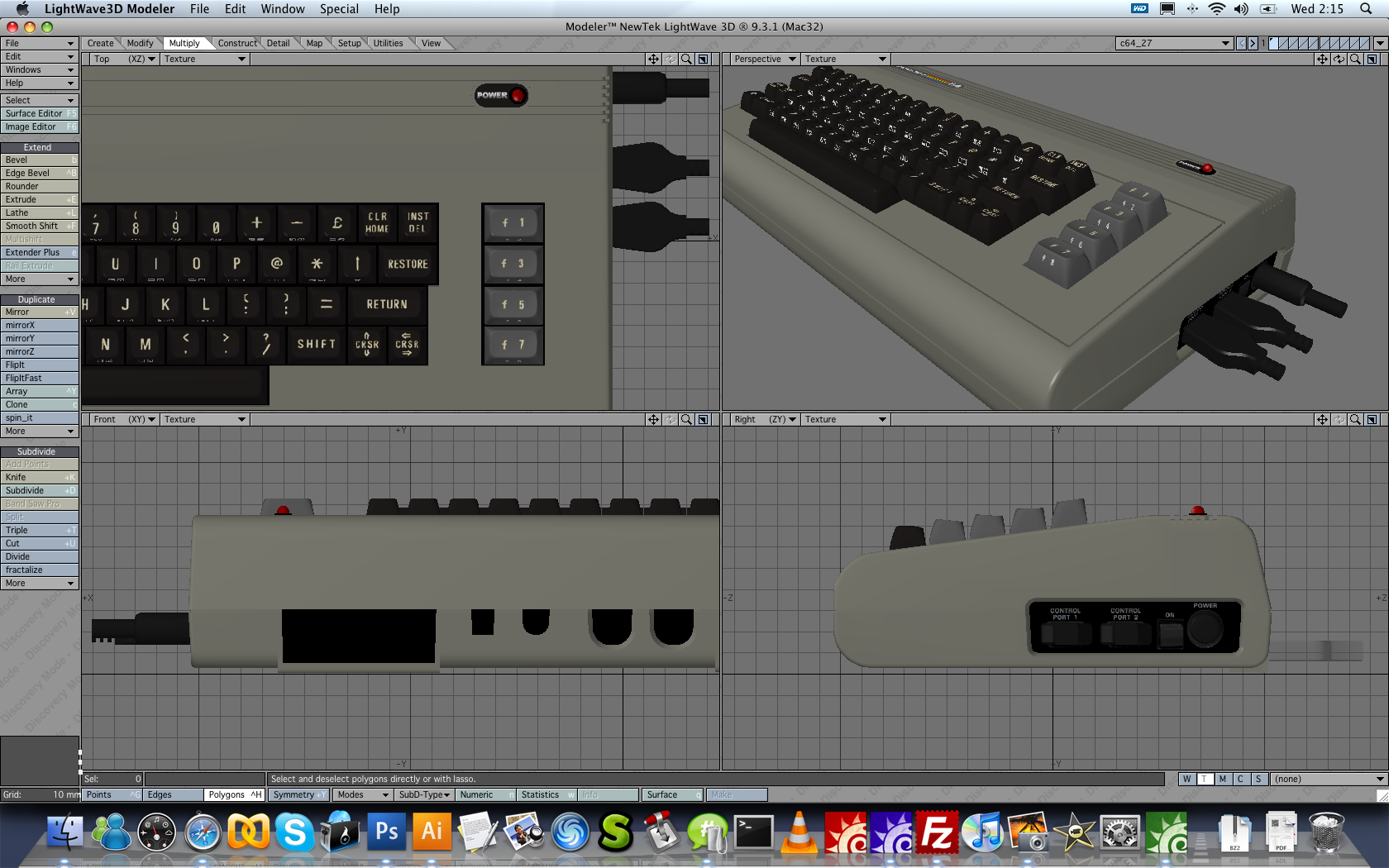Click the Grid 10 mm readout

[x=40, y=795]
